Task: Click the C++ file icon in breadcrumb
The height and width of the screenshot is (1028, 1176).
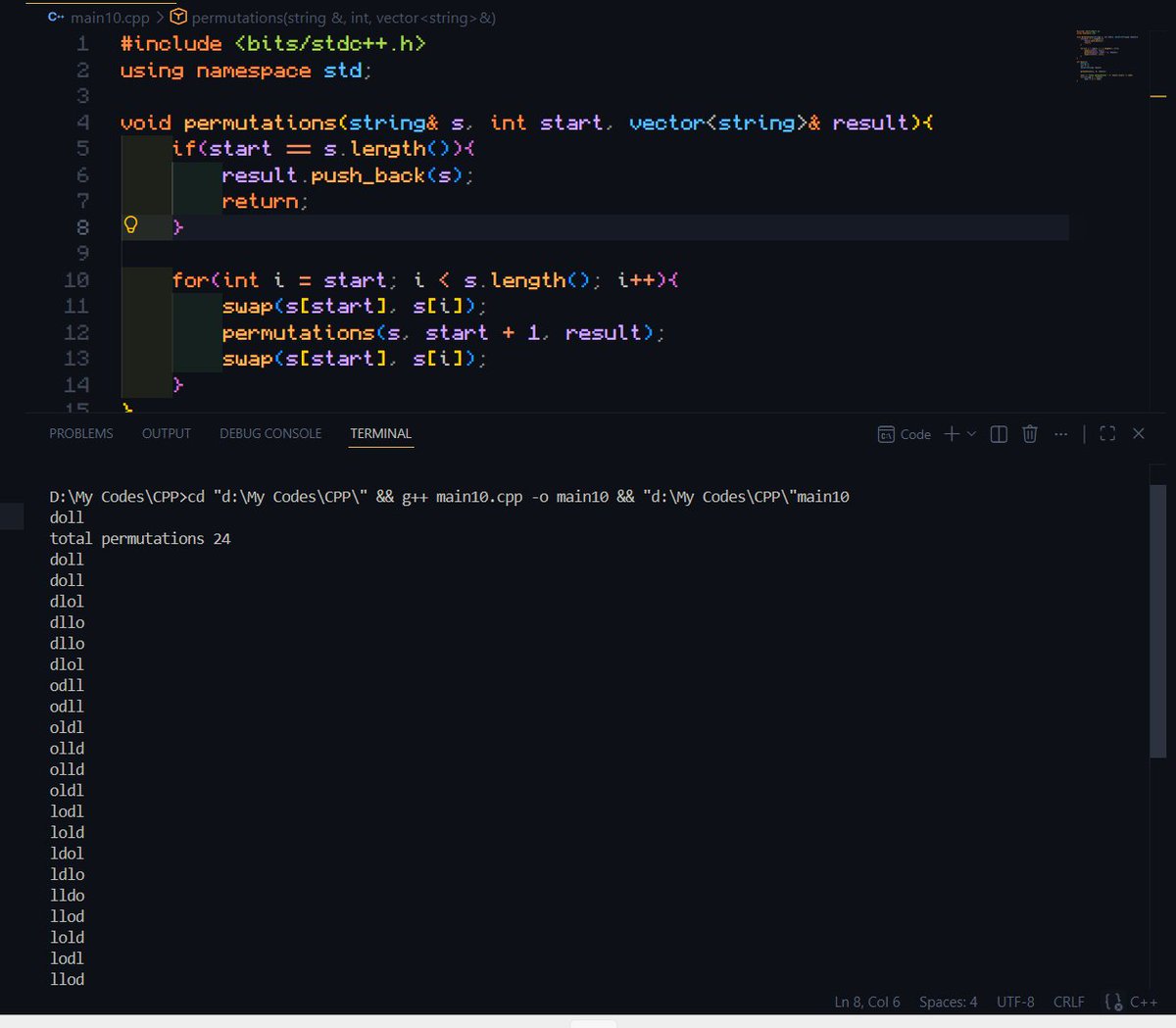Action: 56,17
